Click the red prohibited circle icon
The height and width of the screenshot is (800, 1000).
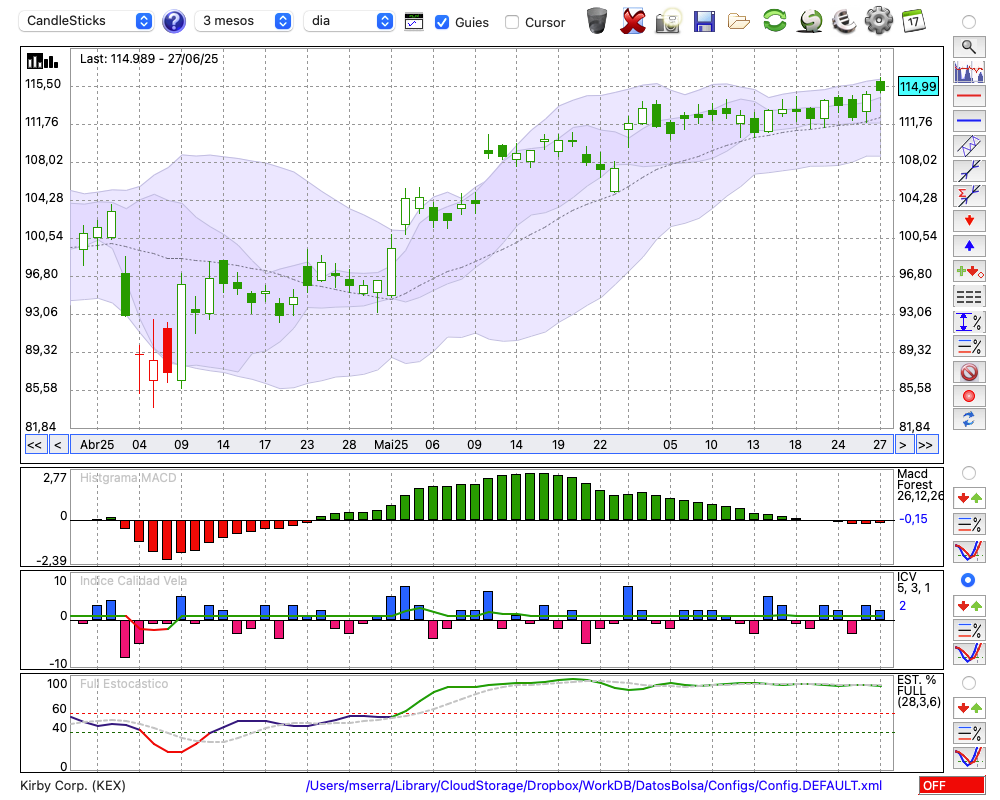(969, 372)
